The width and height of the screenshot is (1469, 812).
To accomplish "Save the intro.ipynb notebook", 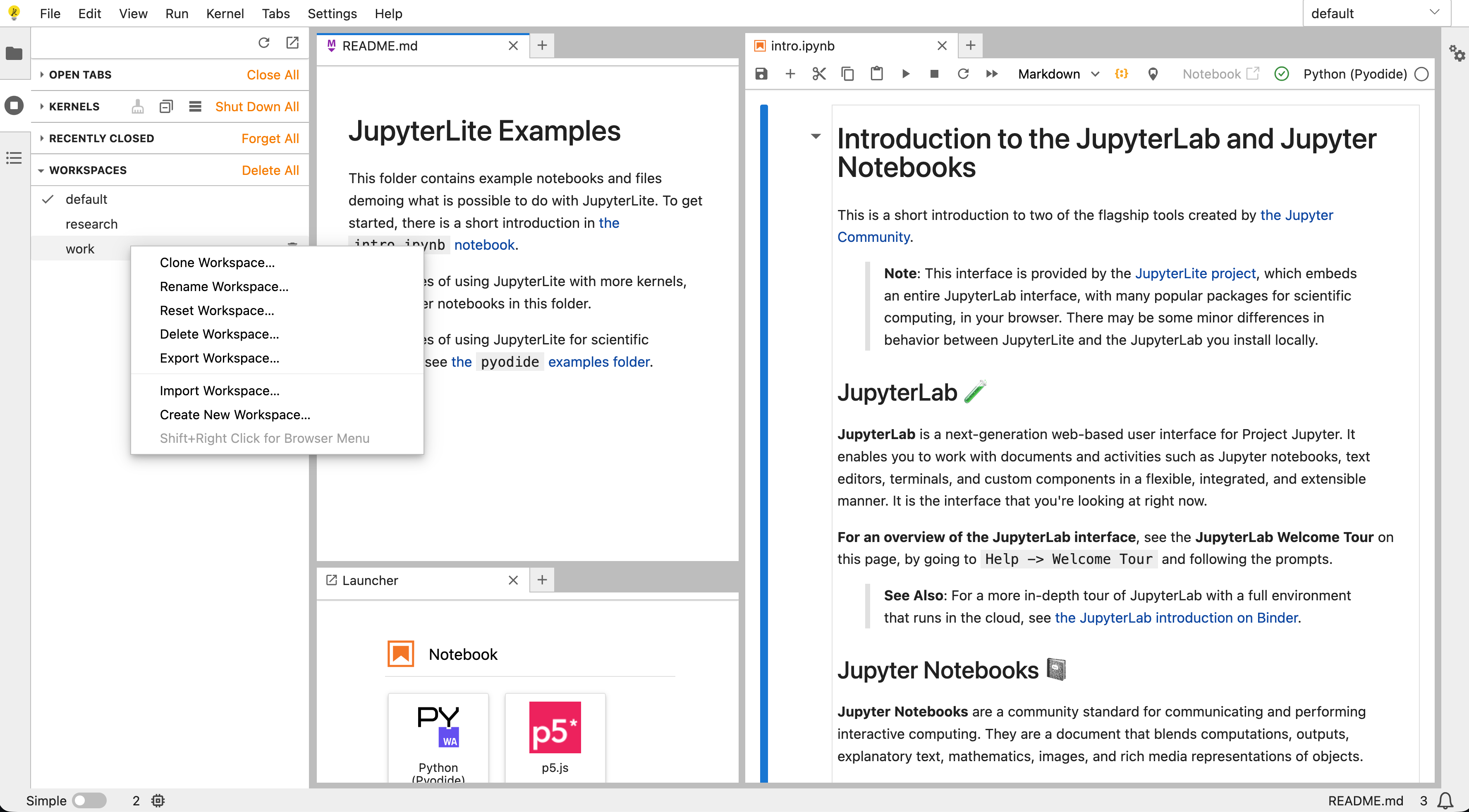I will [x=761, y=74].
